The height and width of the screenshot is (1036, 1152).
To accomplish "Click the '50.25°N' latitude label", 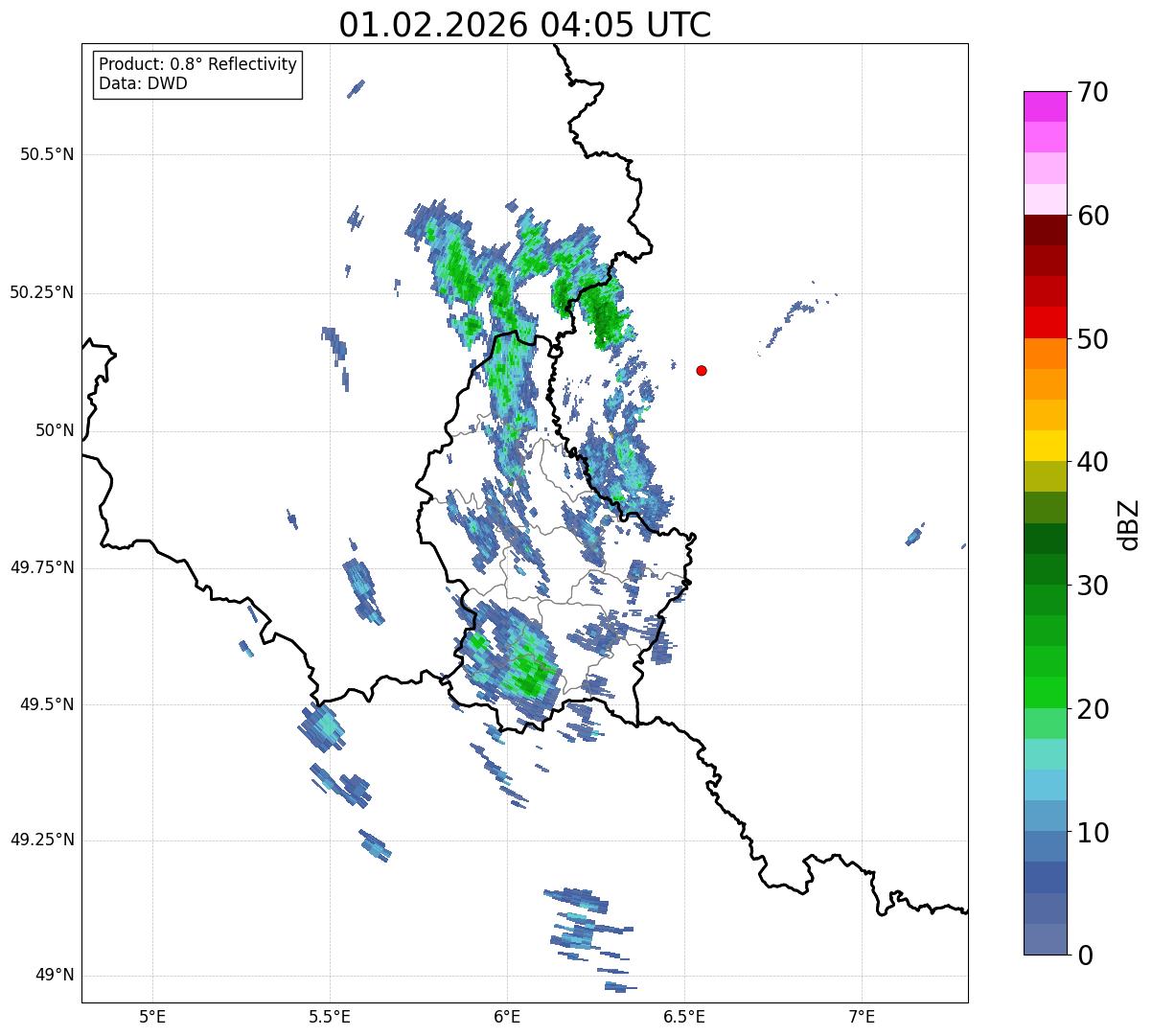I will point(42,292).
